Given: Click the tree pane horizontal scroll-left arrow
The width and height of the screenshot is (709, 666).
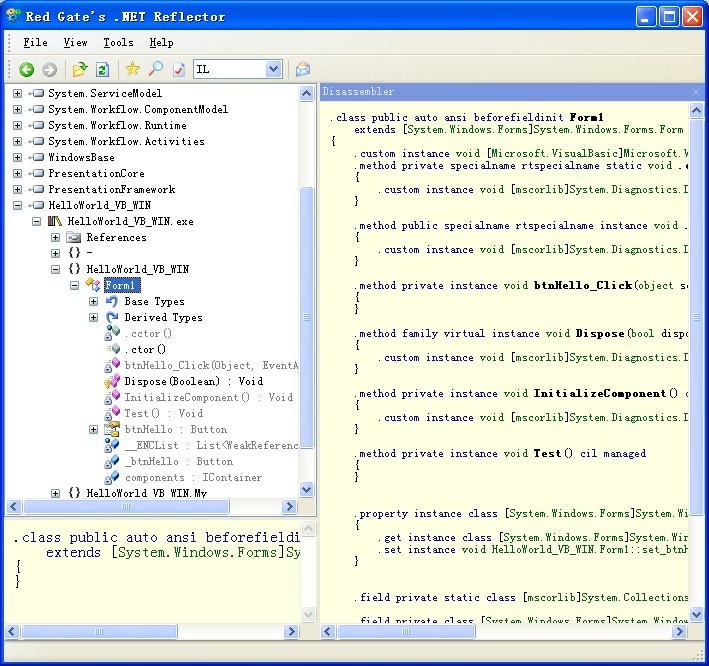Looking at the screenshot, I should [14, 506].
